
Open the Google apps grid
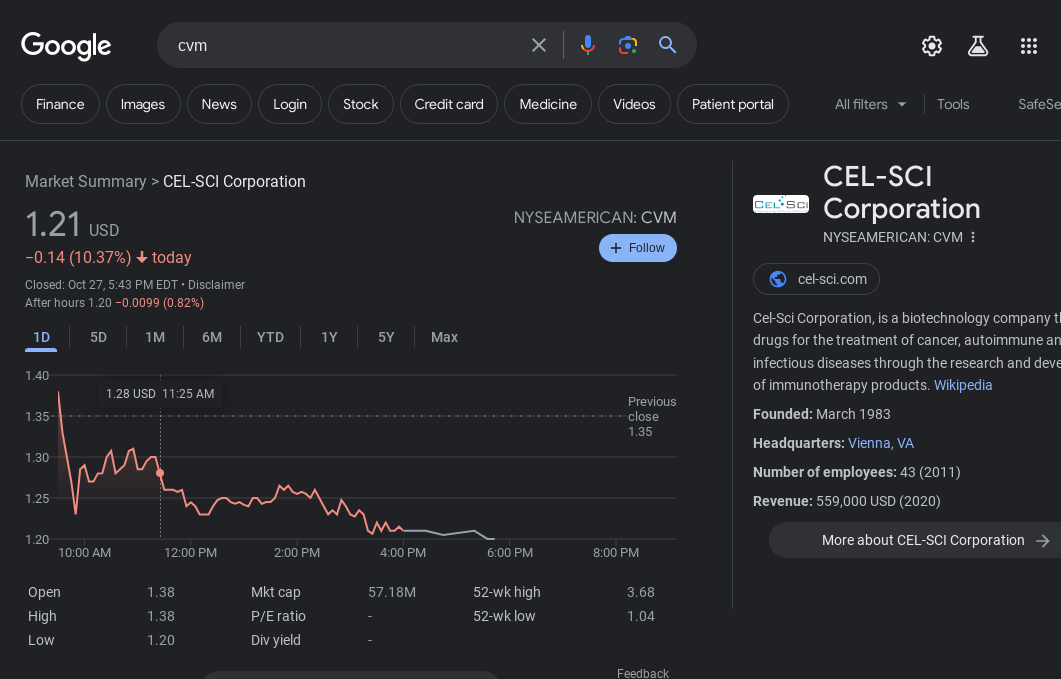1029,46
